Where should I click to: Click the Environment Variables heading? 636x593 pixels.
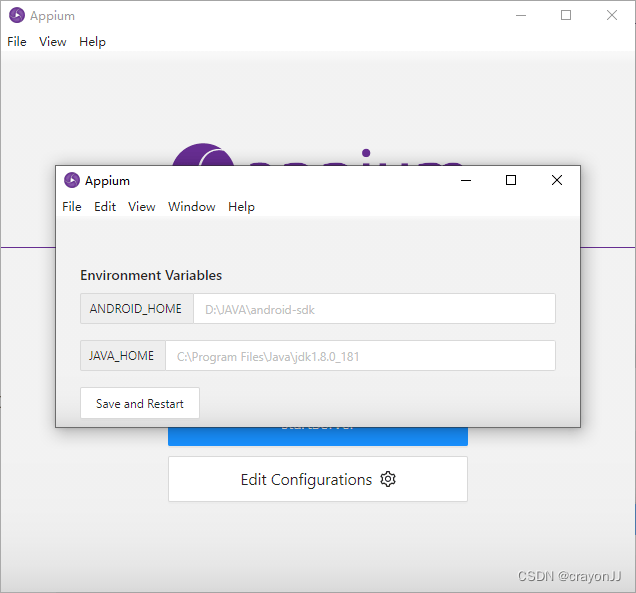click(151, 275)
